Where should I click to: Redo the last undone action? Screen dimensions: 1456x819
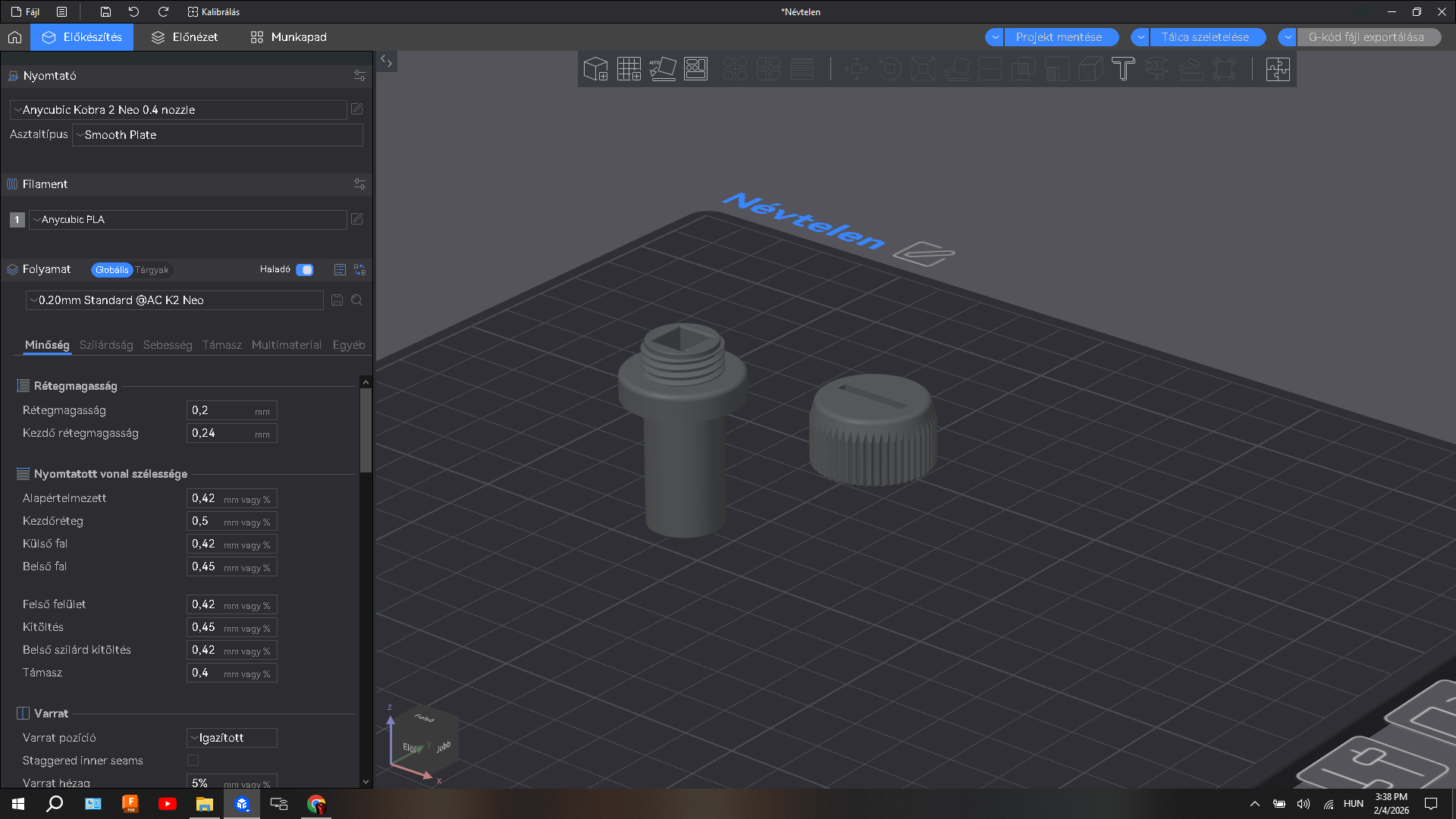point(163,11)
